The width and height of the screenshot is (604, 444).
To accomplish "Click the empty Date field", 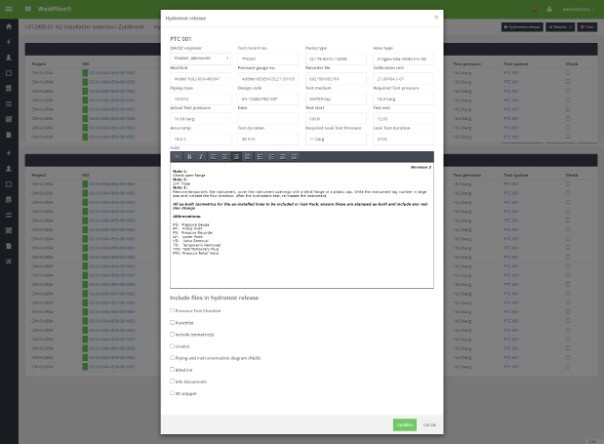I will click(x=268, y=119).
